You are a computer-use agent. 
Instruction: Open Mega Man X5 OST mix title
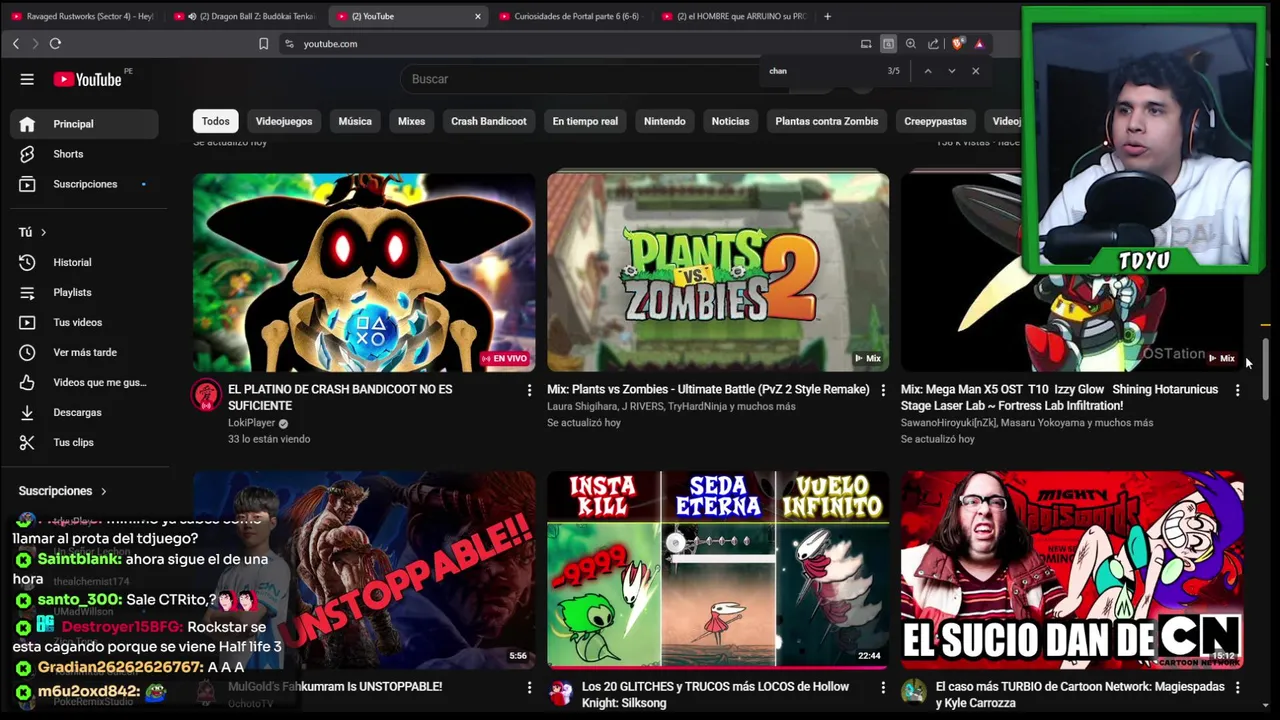(1059, 397)
